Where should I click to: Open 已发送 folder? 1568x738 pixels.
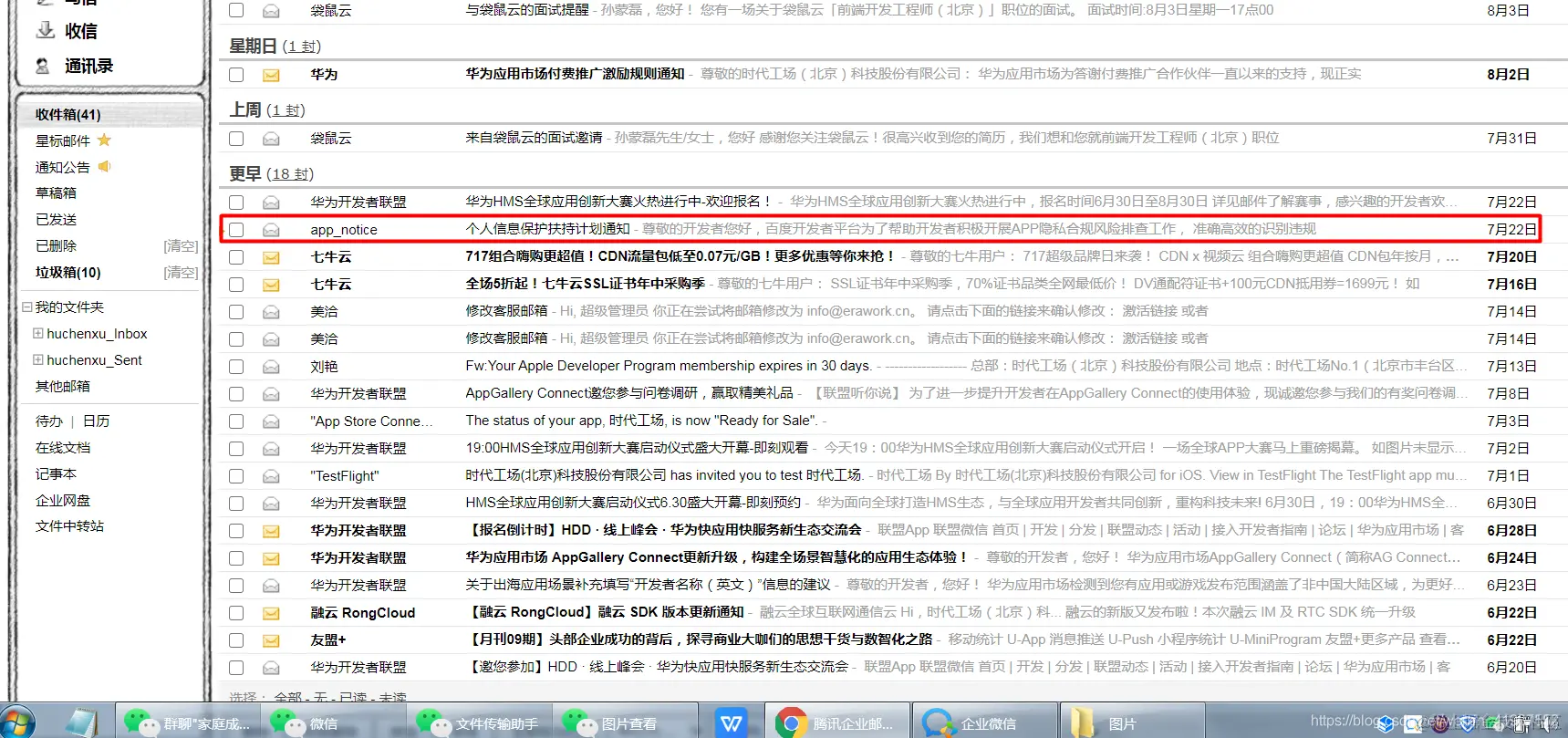[x=56, y=219]
